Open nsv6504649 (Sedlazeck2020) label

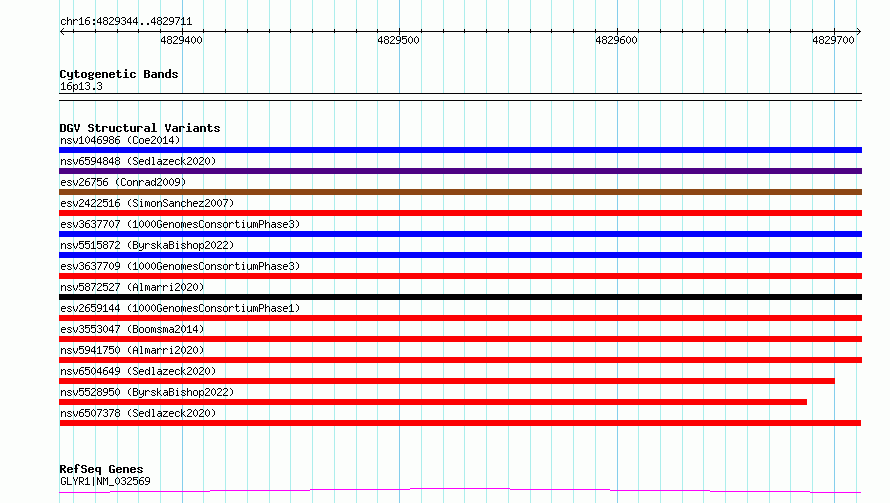click(138, 371)
